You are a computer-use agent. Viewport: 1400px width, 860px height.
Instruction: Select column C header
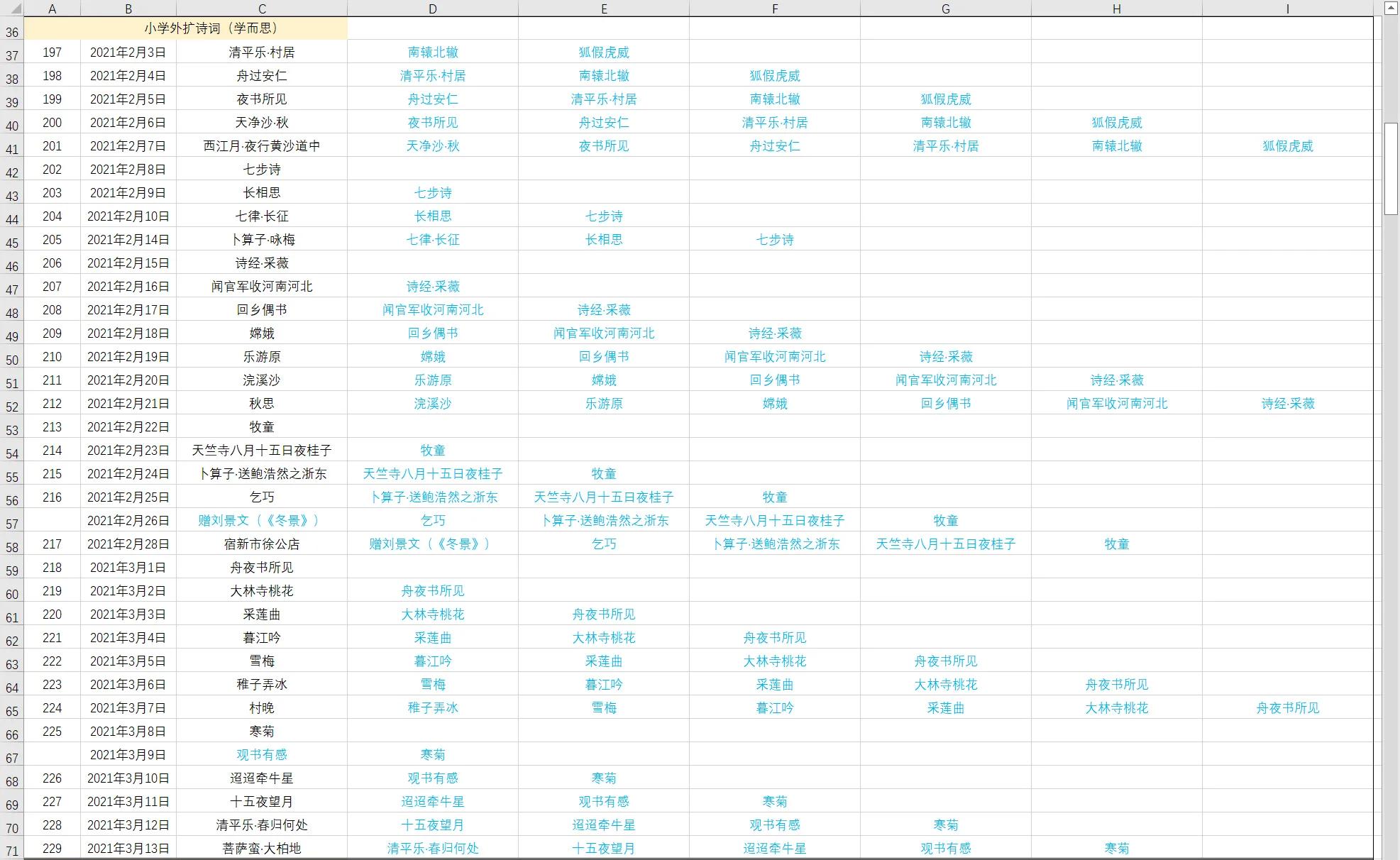coord(262,9)
